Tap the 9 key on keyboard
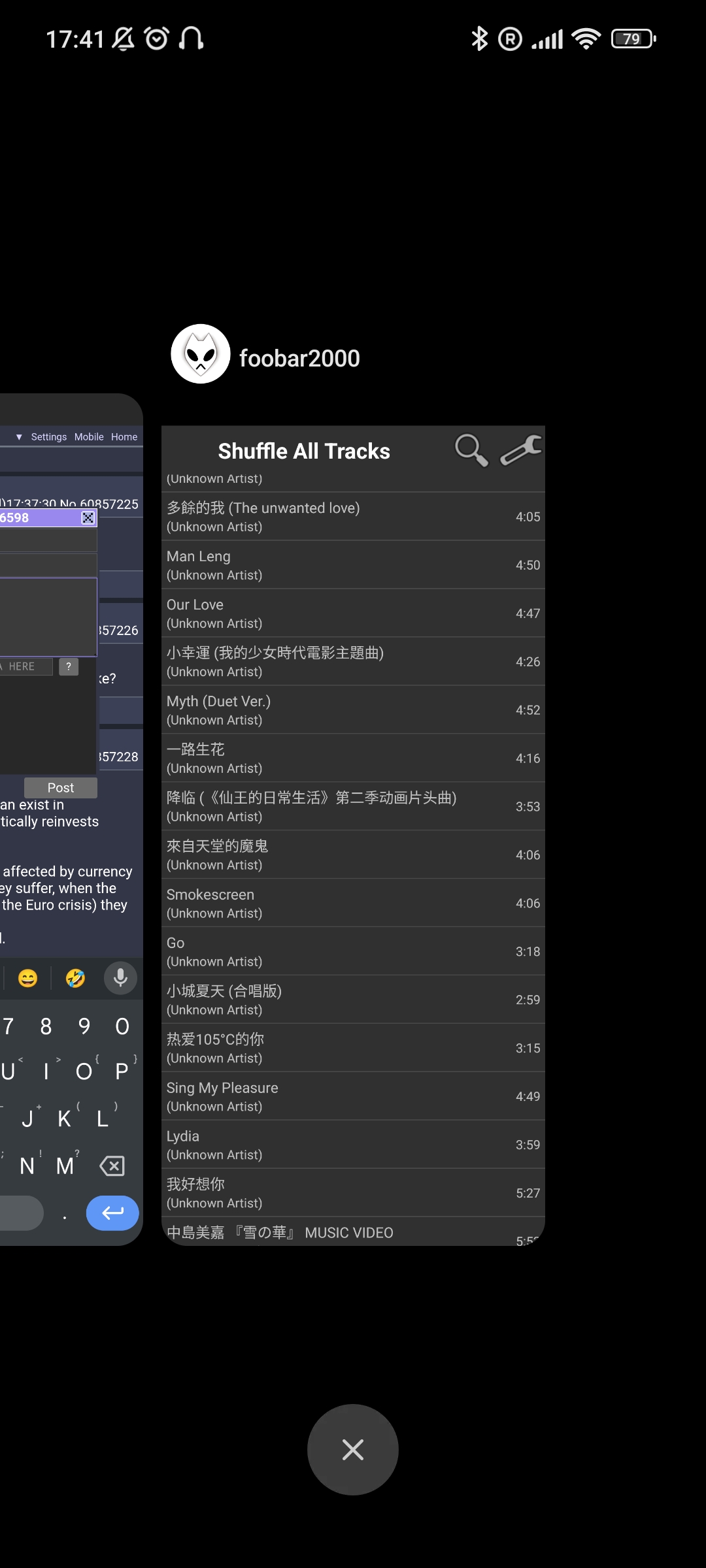Screen dimensions: 706x1568 (84, 1026)
